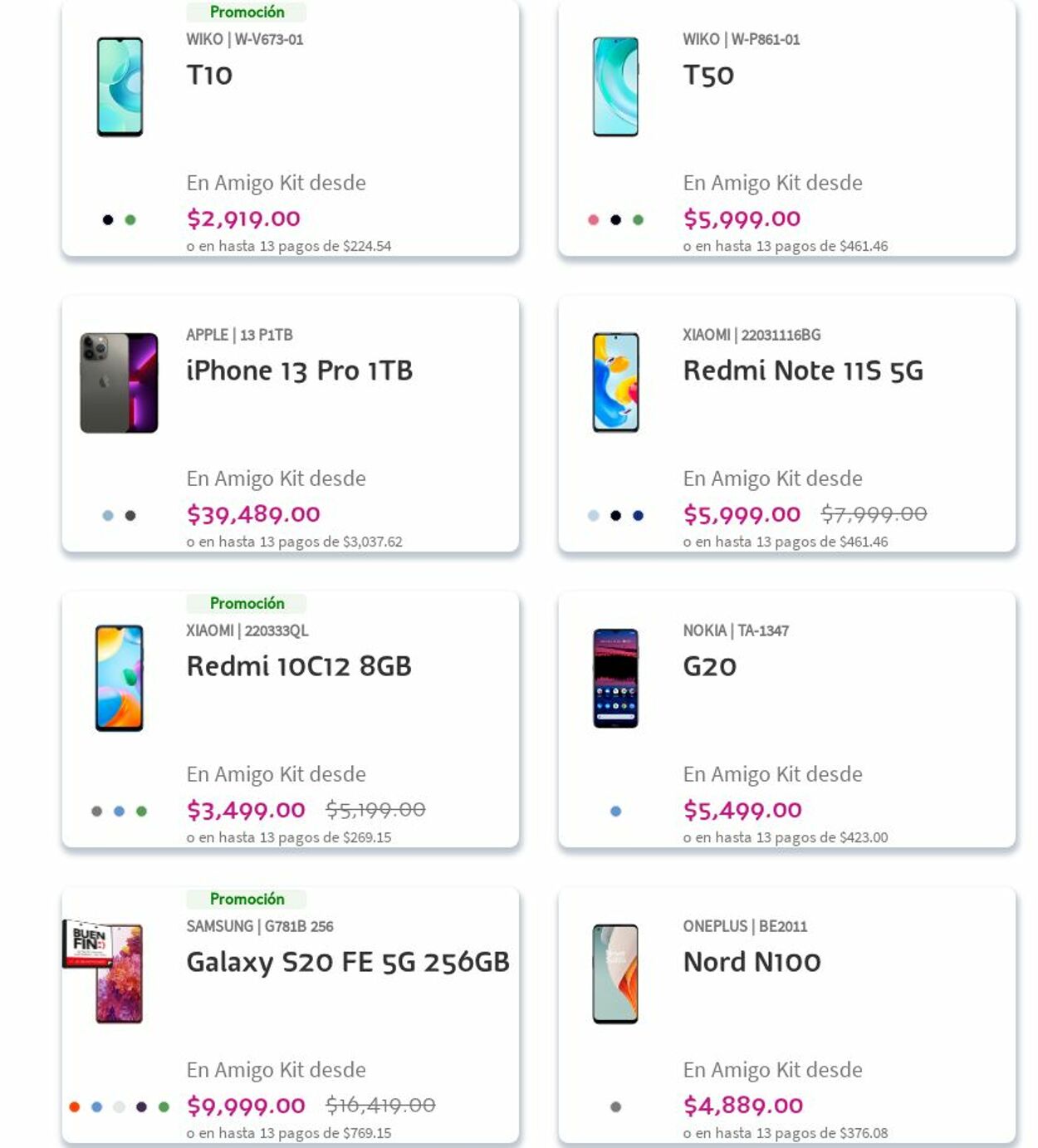Viewport: 1038px width, 1148px height.
Task: Pick the light blue iPhone 13 Pro color
Action: tap(108, 516)
